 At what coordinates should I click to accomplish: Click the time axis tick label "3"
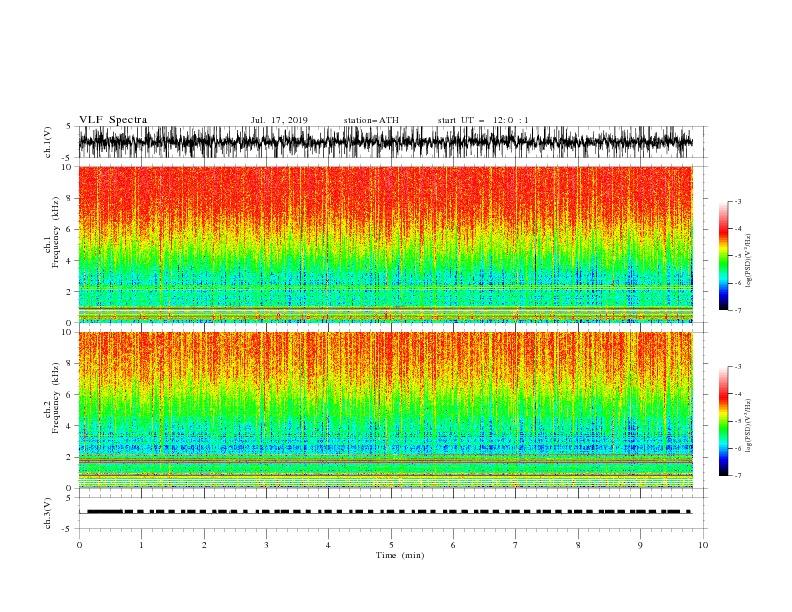266,545
